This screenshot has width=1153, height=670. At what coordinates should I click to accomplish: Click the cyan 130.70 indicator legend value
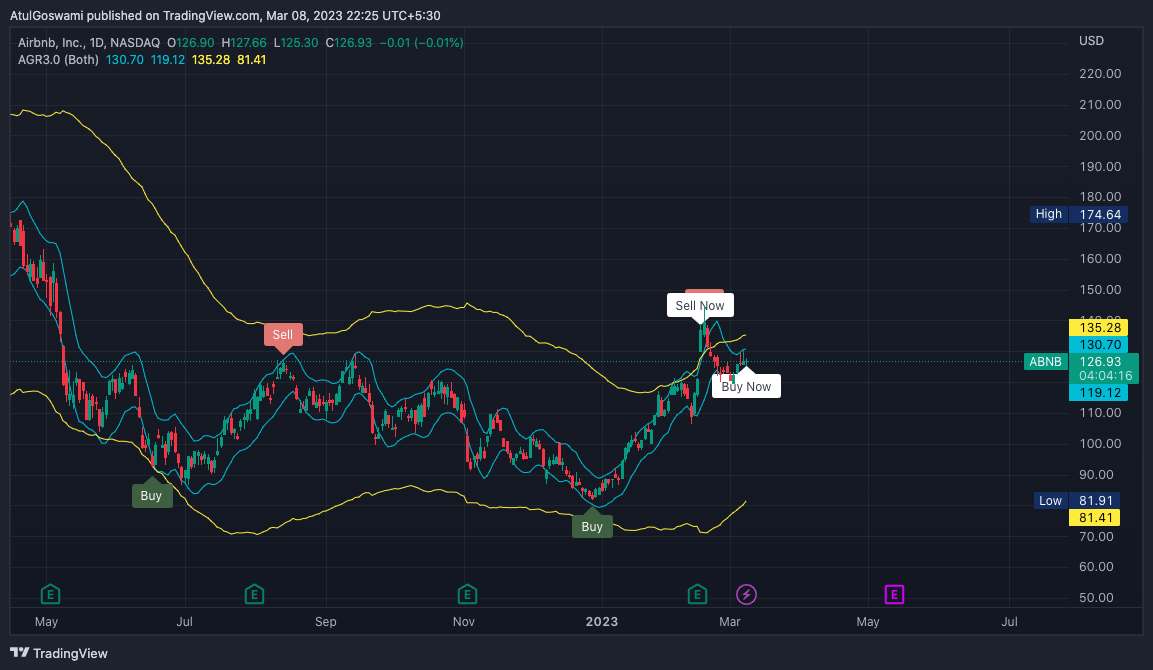124,60
